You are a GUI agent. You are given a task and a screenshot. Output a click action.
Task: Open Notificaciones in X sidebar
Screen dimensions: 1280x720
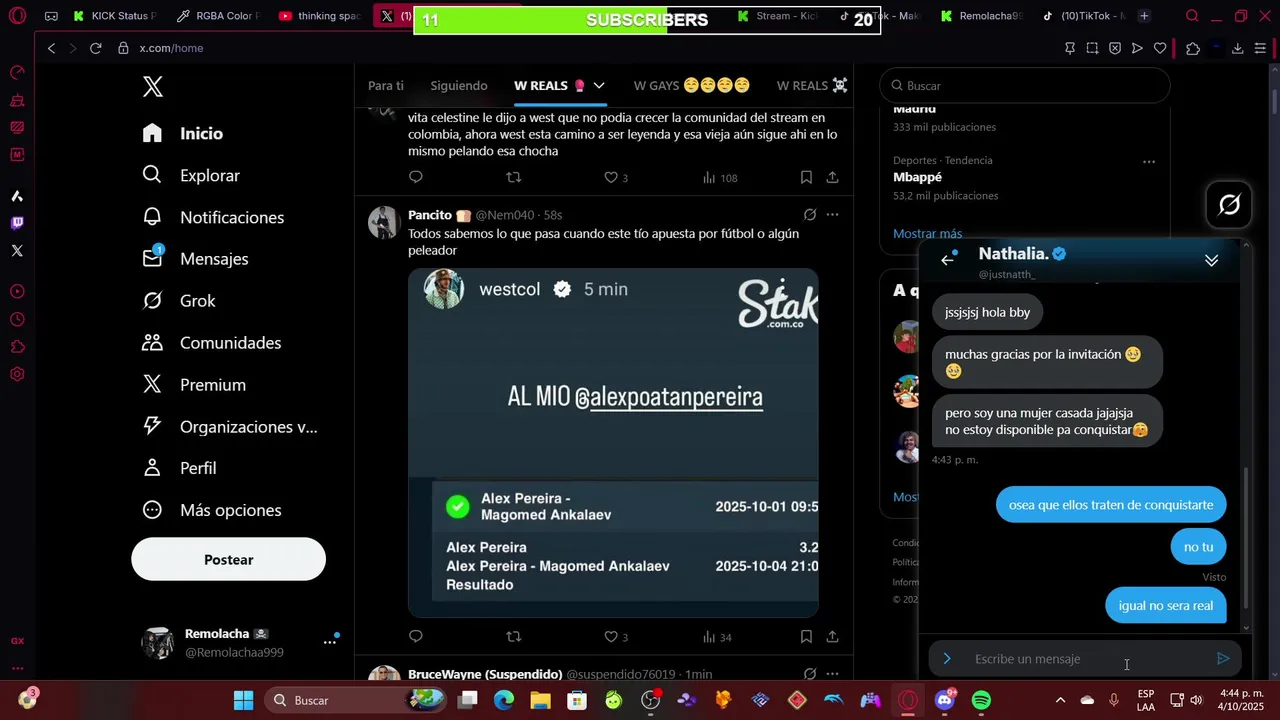[x=213, y=217]
